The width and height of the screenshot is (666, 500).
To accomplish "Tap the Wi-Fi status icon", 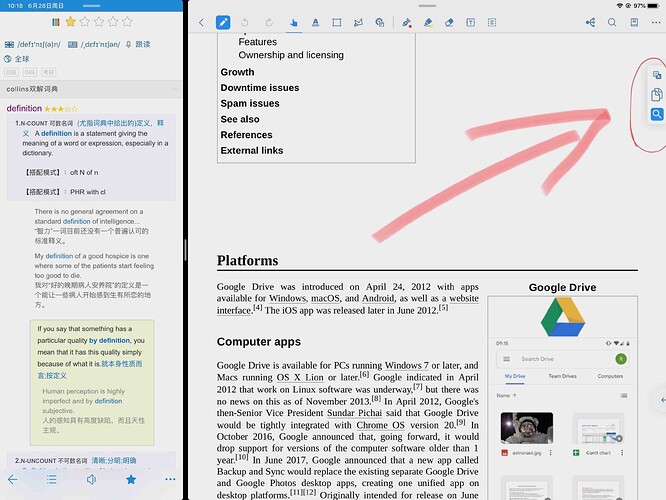I will (620, 6).
